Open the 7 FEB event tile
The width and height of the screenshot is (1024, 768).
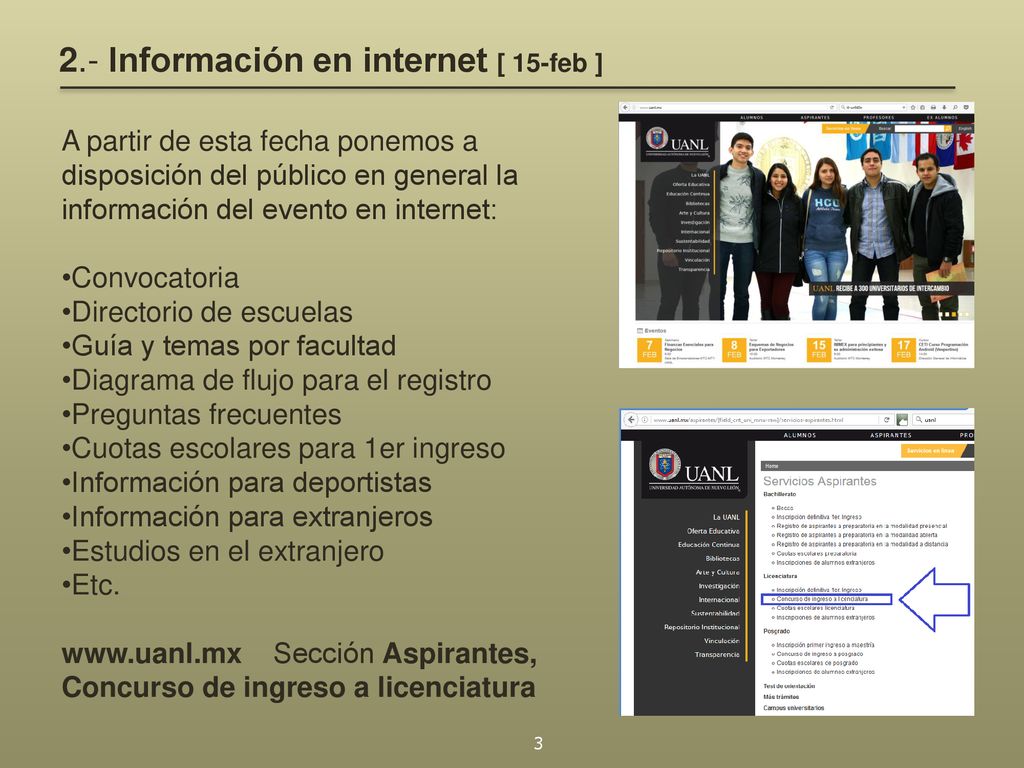coord(649,349)
